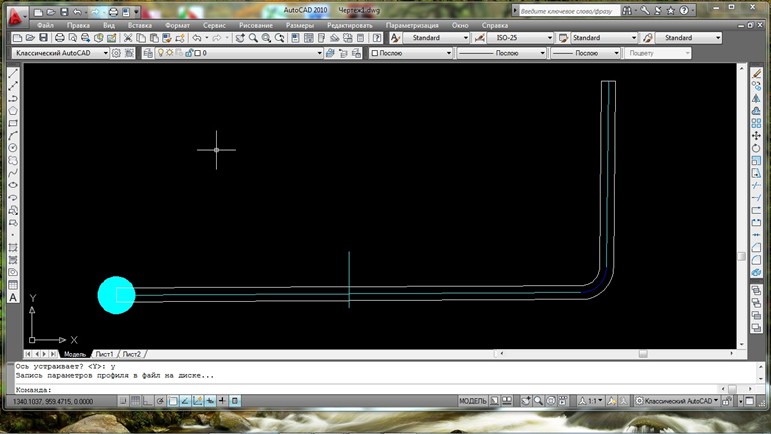This screenshot has width=771, height=434.
Task: Click the Классический AutoCAD status bar workspace button
Action: click(x=678, y=401)
